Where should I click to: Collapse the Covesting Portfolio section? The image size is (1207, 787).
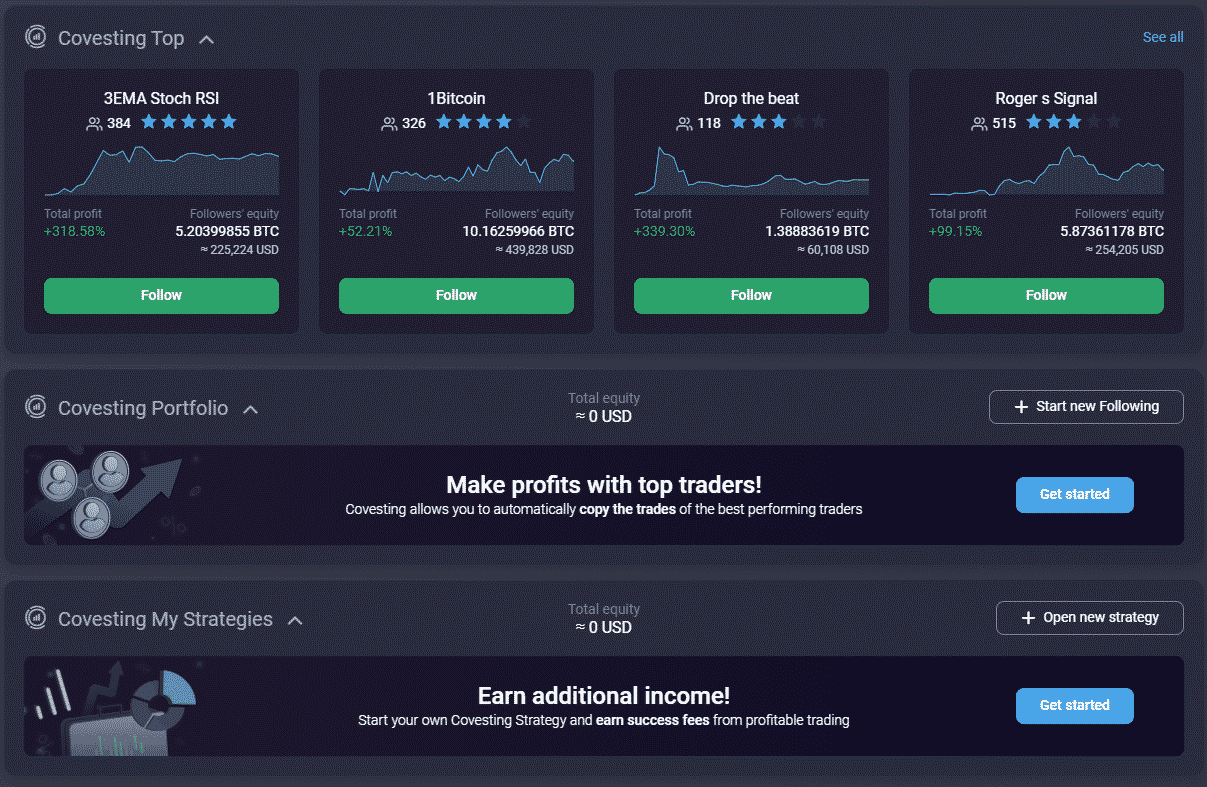(x=251, y=409)
